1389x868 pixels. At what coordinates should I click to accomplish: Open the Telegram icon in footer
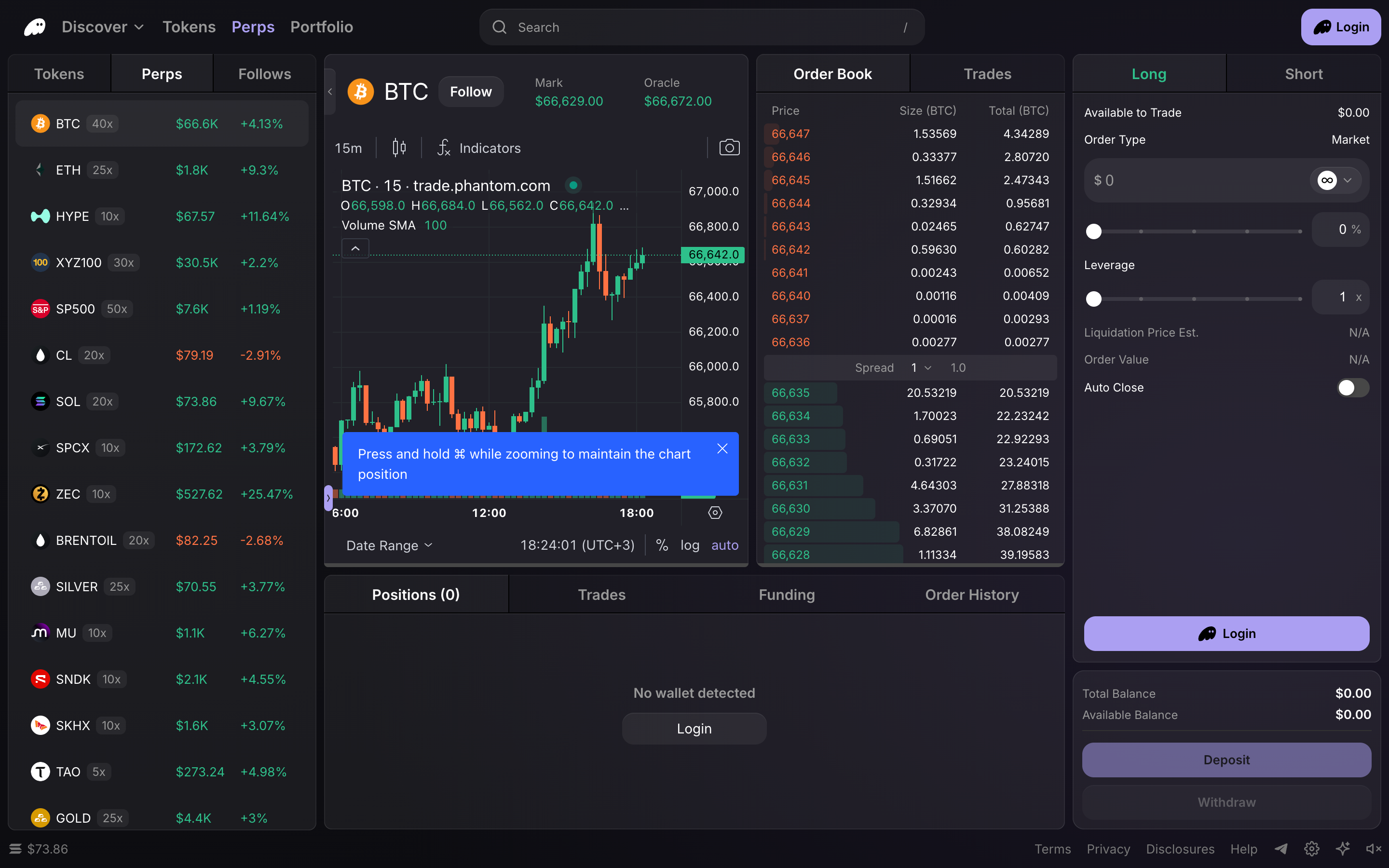[x=1281, y=849]
